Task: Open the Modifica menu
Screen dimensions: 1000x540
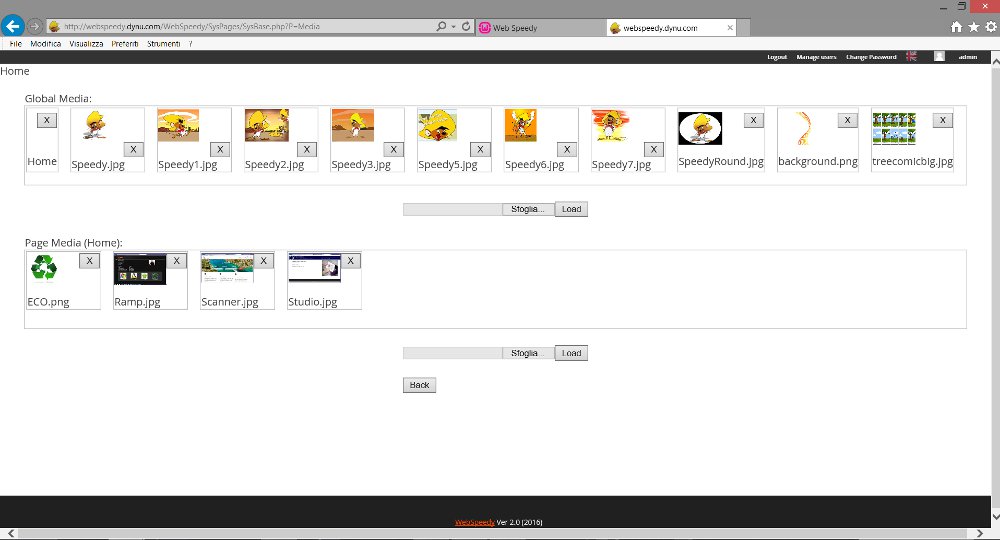Action: tap(46, 44)
